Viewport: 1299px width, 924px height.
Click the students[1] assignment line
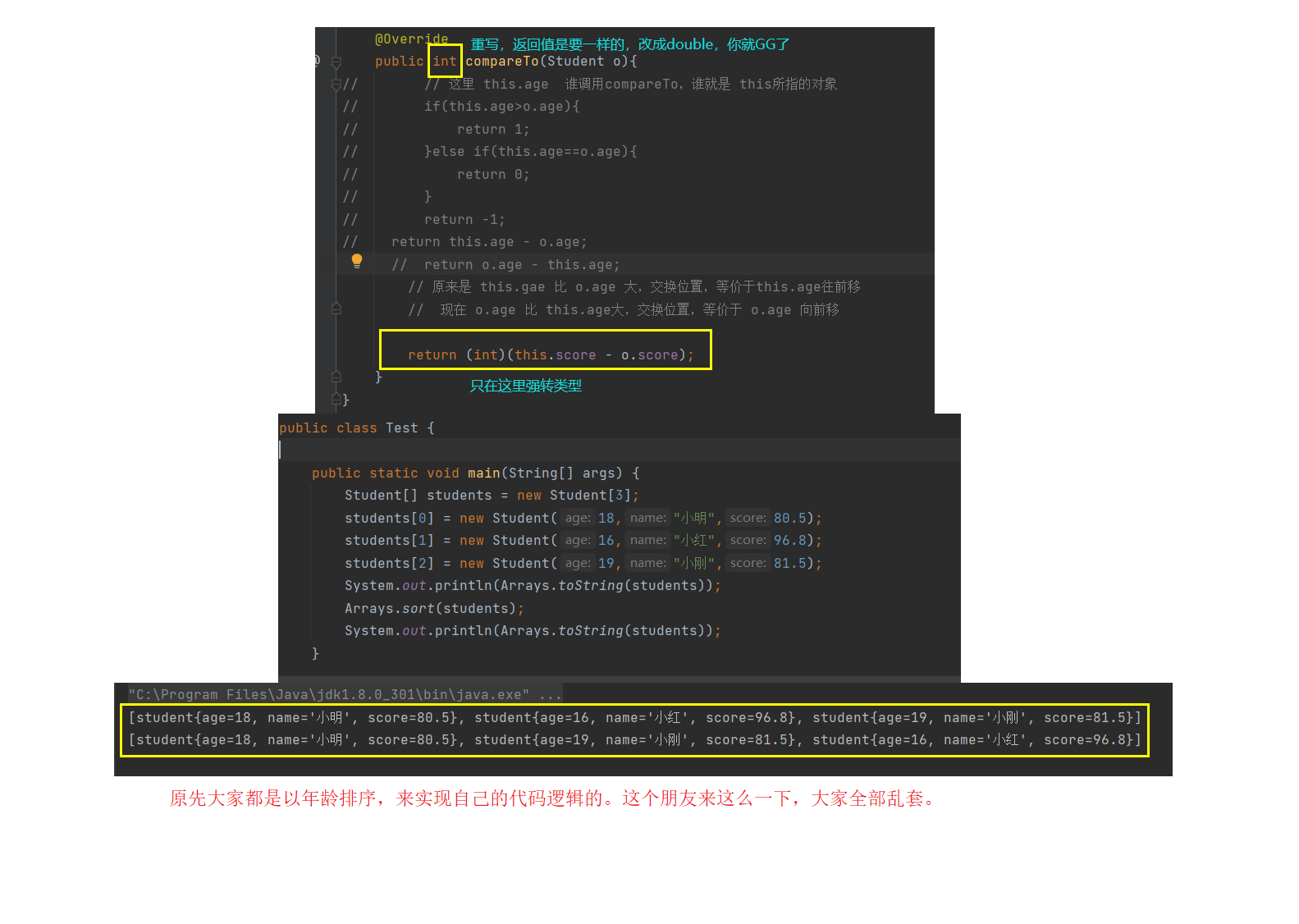pos(583,541)
